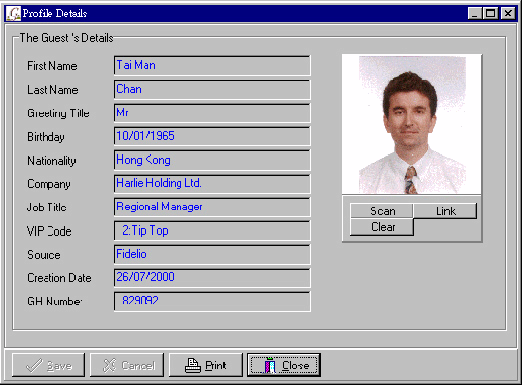Link an existing photo file

click(x=445, y=211)
